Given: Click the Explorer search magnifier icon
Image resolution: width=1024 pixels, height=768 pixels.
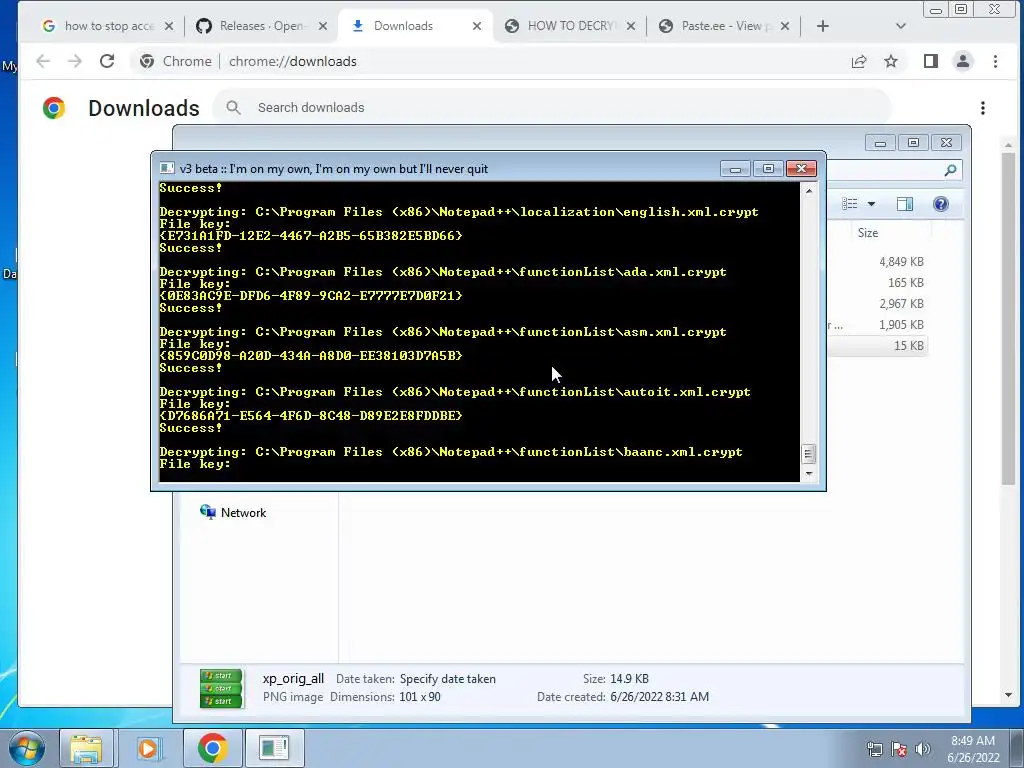Looking at the screenshot, I should tap(950, 170).
